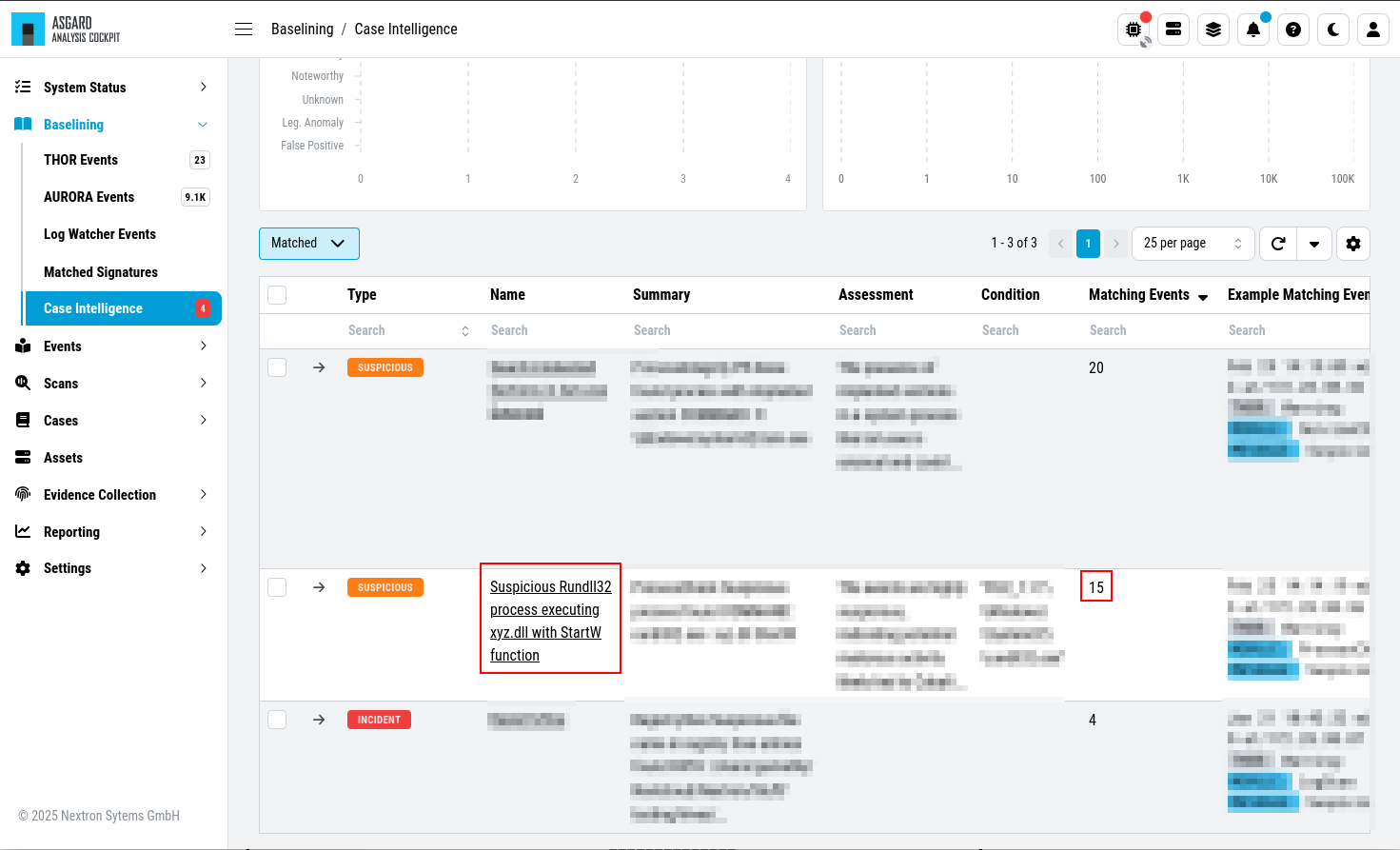Open the help question mark icon
Screen dimensions: 1400x850
(1293, 30)
